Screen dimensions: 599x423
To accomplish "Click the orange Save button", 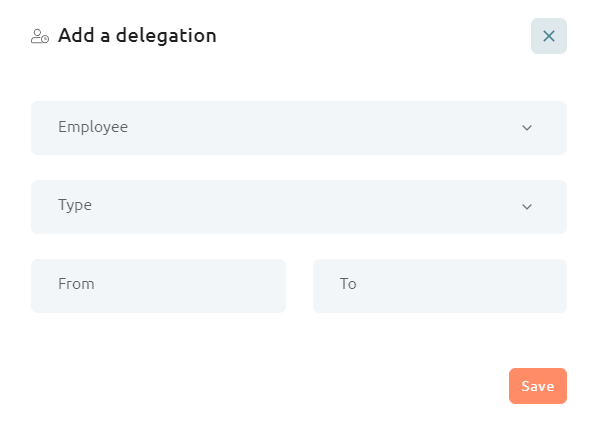I will pos(537,386).
